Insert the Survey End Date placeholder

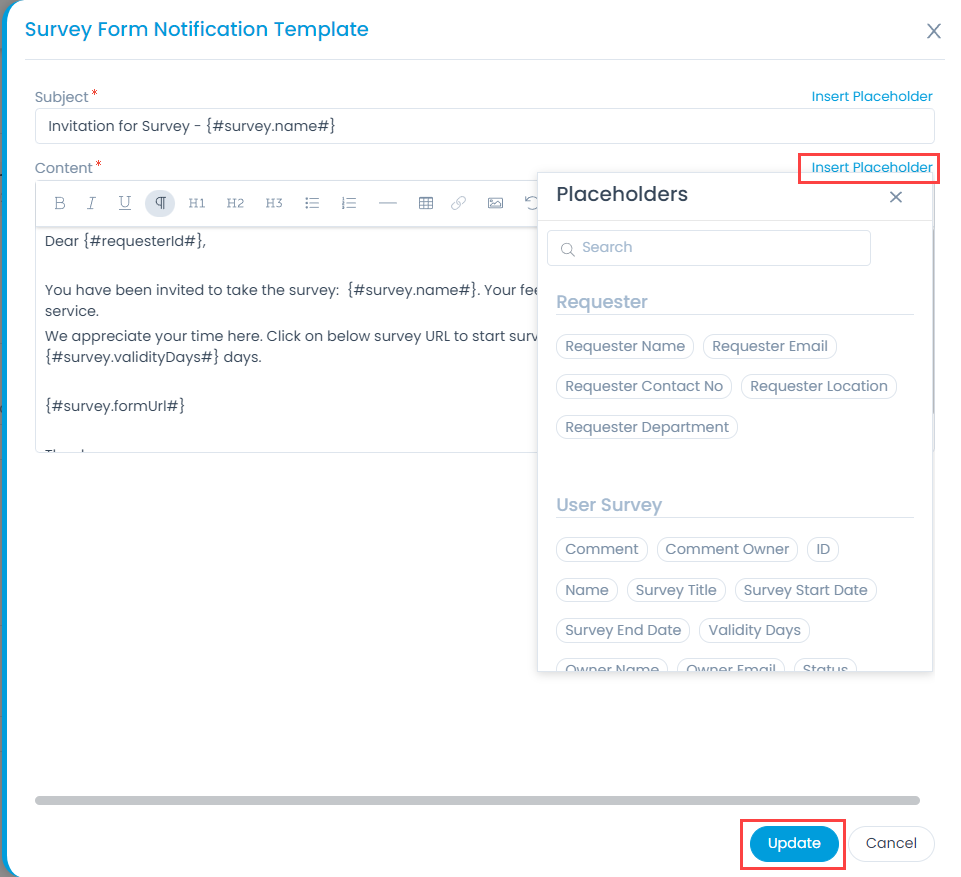click(622, 630)
